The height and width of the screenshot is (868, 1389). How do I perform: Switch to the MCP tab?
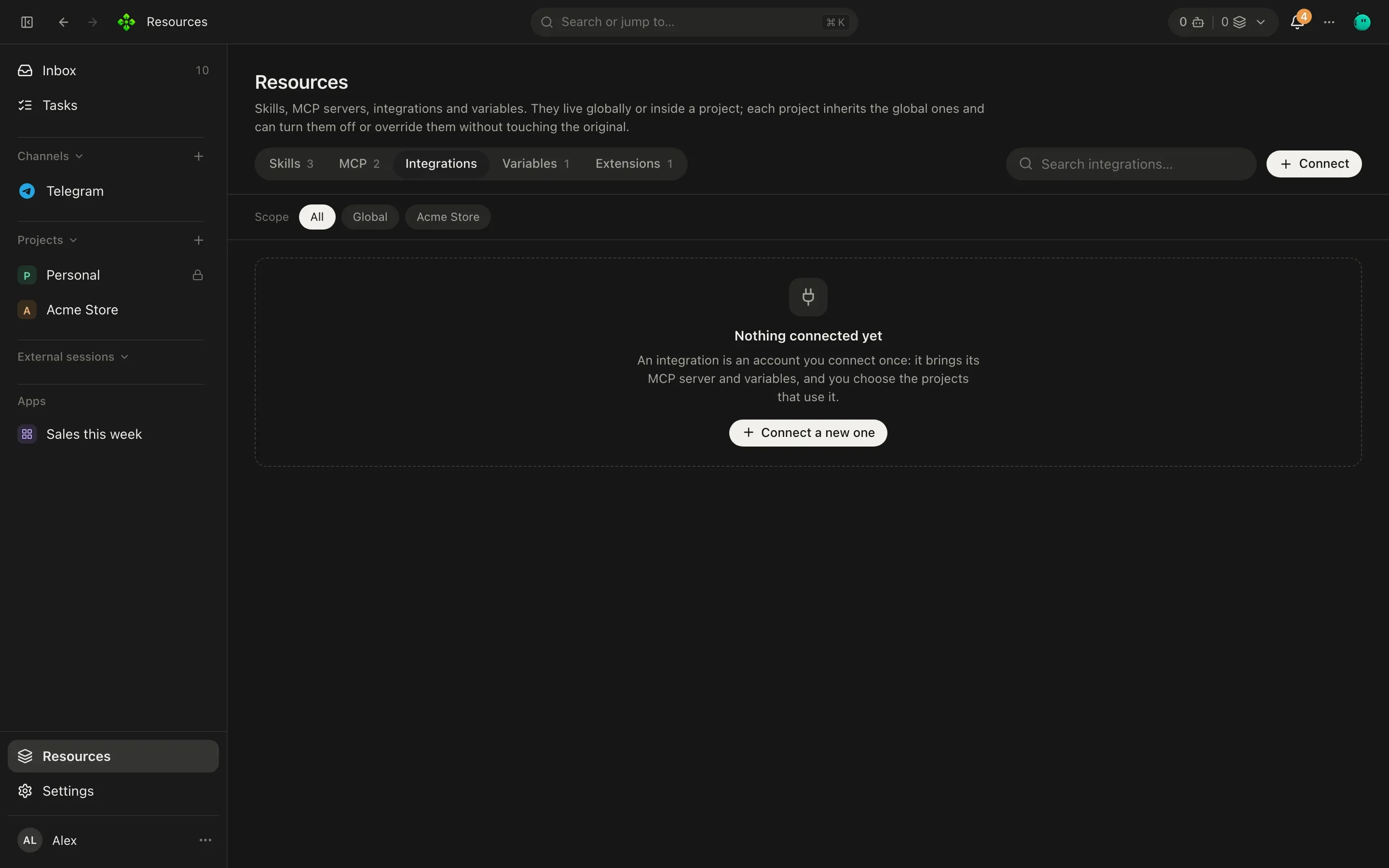click(x=359, y=163)
